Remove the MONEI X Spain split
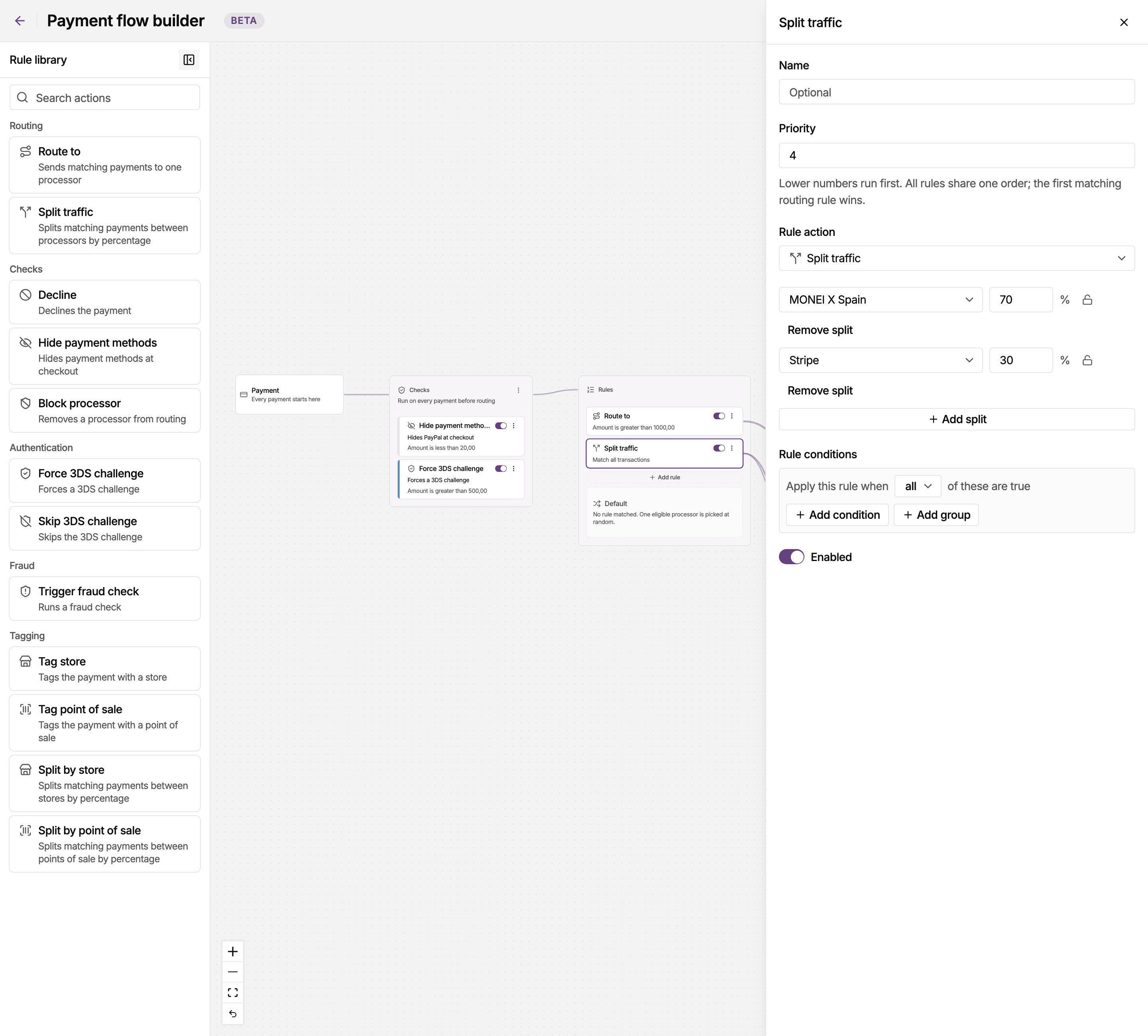This screenshot has width=1148, height=1036. 820,330
